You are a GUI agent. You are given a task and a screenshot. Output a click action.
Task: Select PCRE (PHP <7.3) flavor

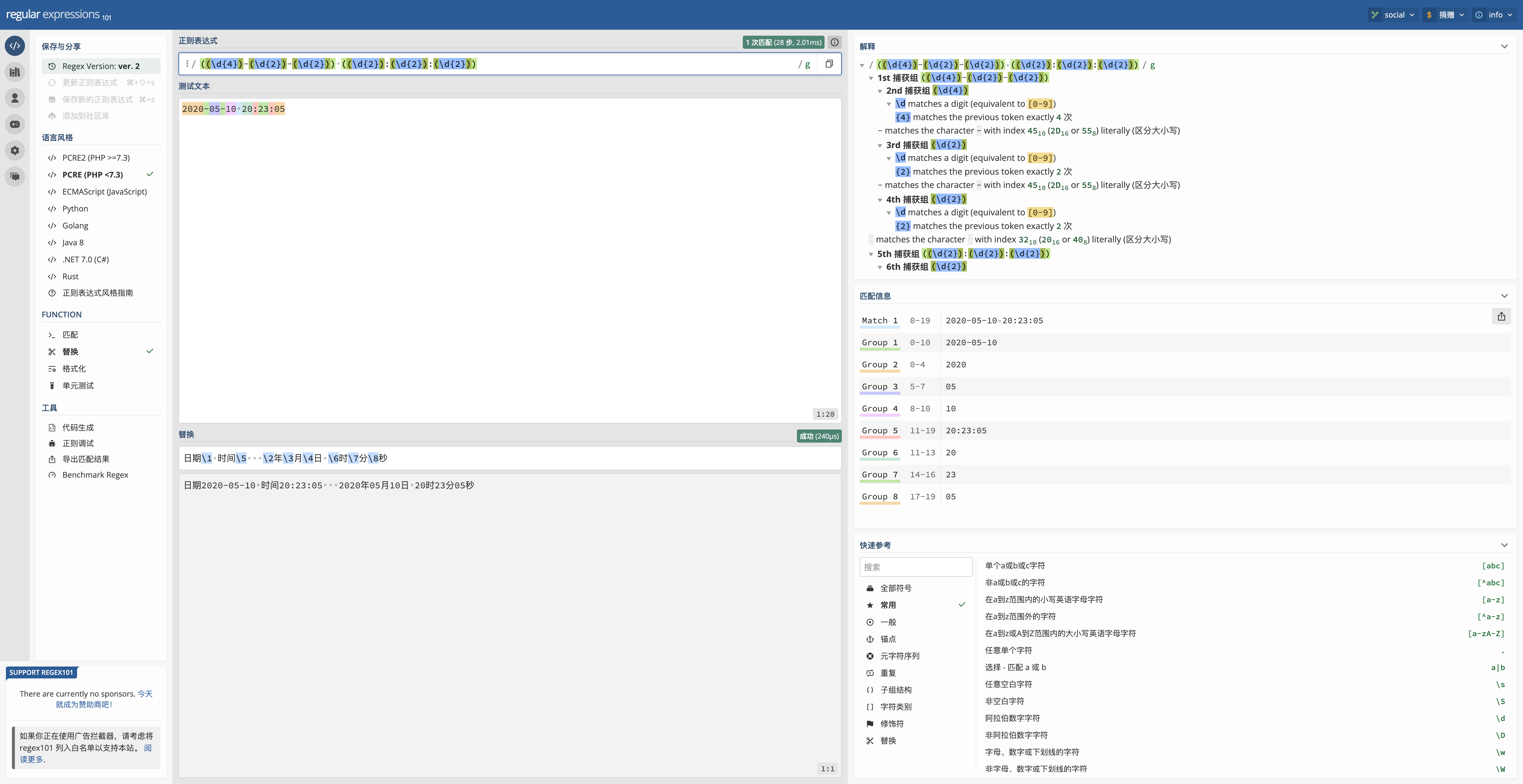(x=101, y=174)
